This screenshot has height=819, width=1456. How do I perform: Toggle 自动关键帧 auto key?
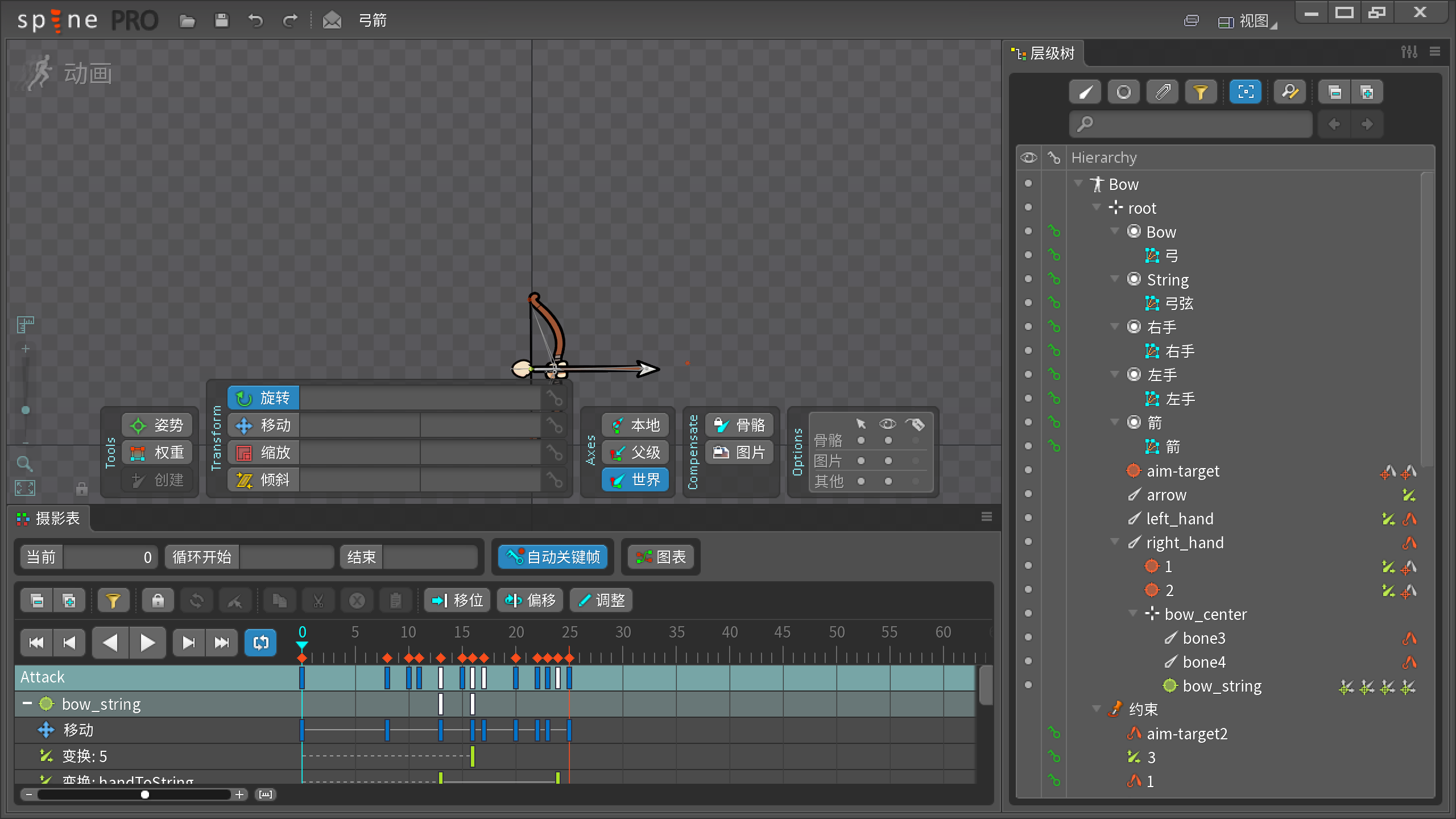[553, 557]
